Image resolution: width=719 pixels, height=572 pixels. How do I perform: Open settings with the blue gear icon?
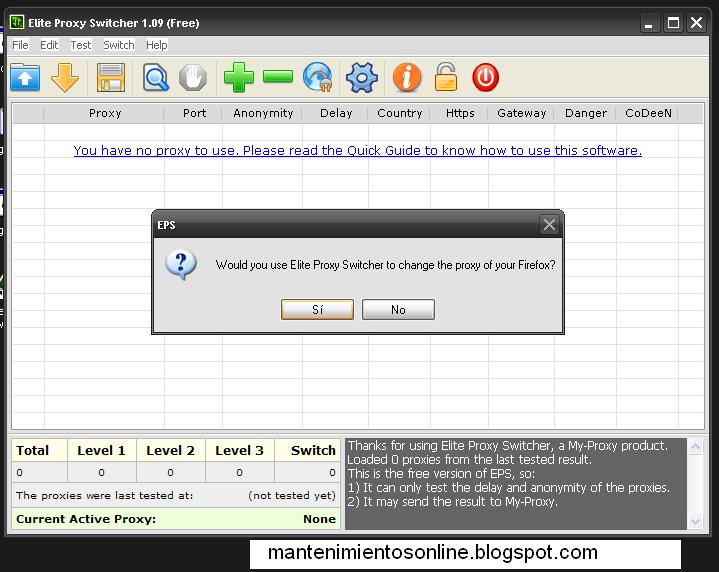(x=362, y=78)
